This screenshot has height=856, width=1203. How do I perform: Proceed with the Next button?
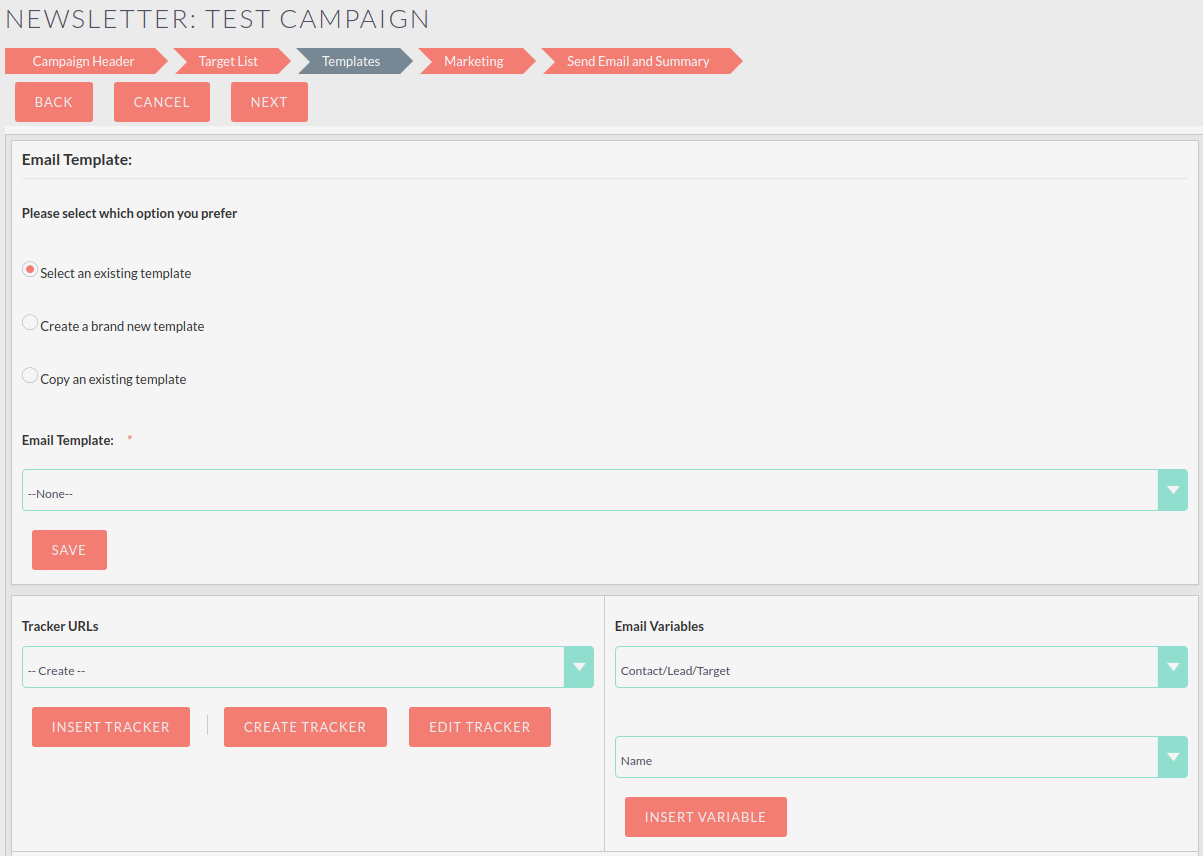[269, 102]
